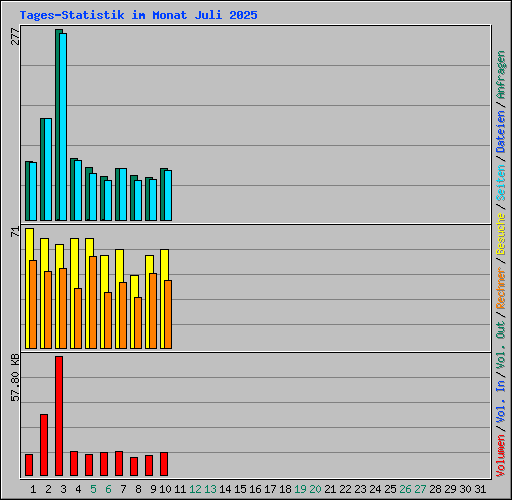Click green day label '12' on the x-axis
This screenshot has height=500, width=512.
tap(195, 489)
